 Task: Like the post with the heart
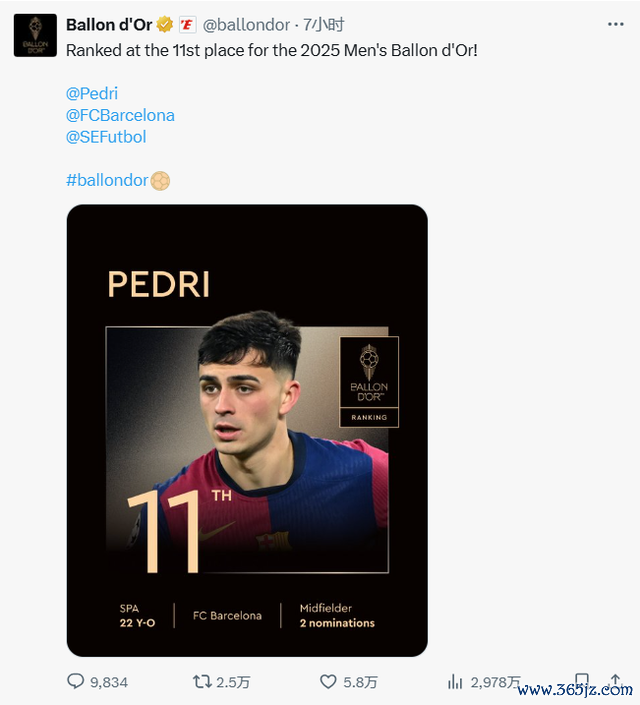coord(328,682)
